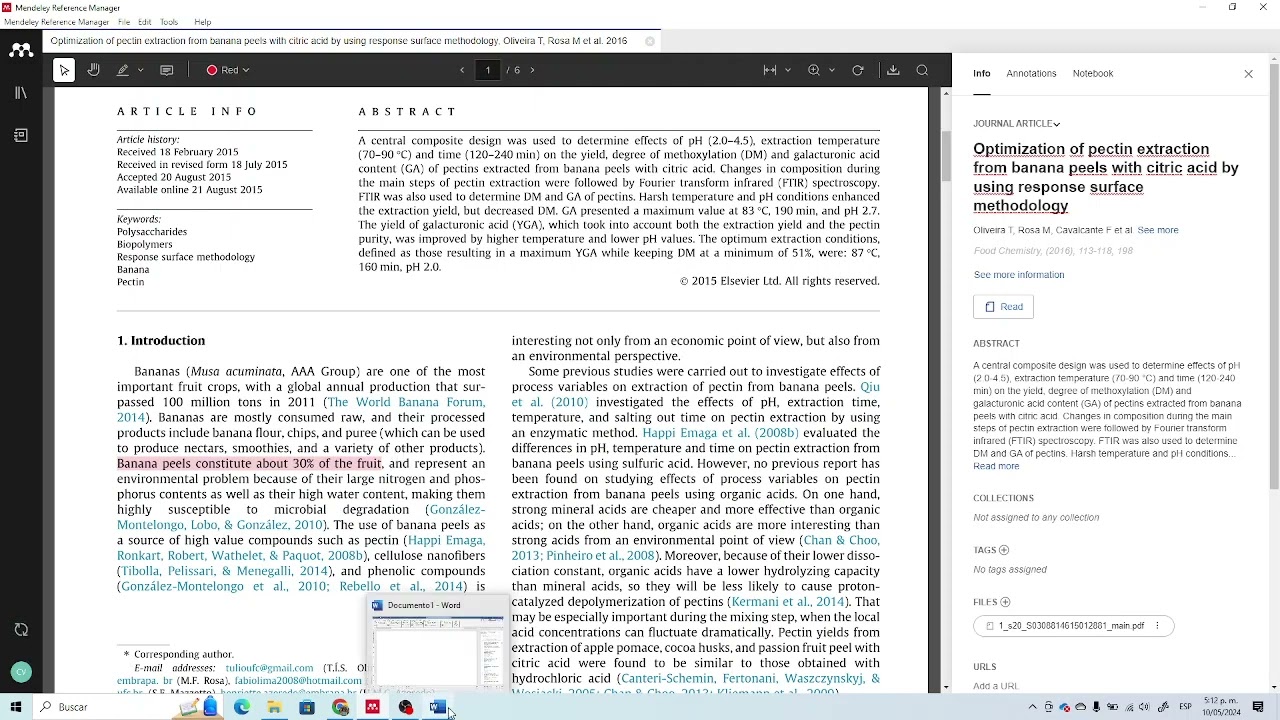
Task: Open Word from the taskbar
Action: pos(437,707)
